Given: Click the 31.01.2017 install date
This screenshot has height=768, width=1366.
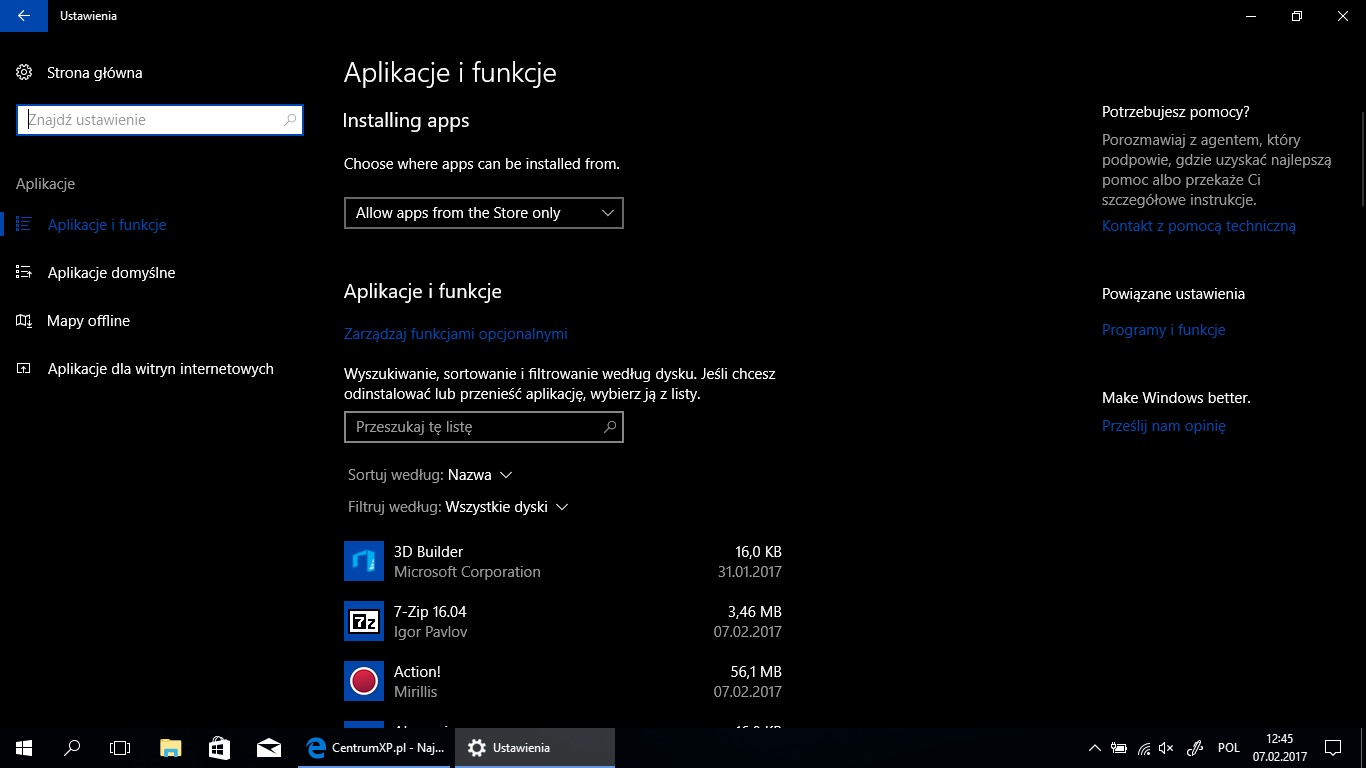Looking at the screenshot, I should [750, 572].
